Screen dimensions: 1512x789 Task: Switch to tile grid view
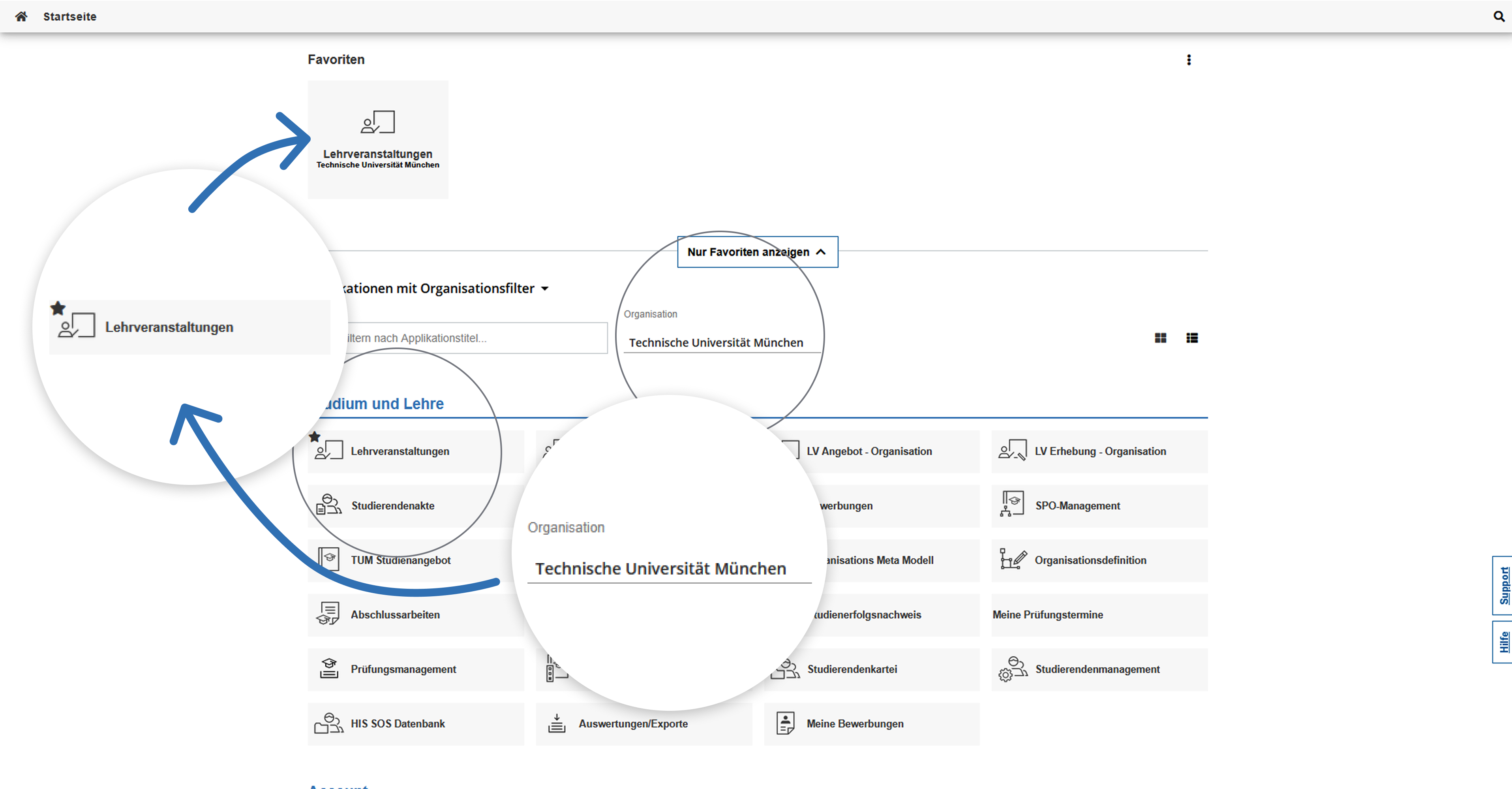pos(1160,338)
